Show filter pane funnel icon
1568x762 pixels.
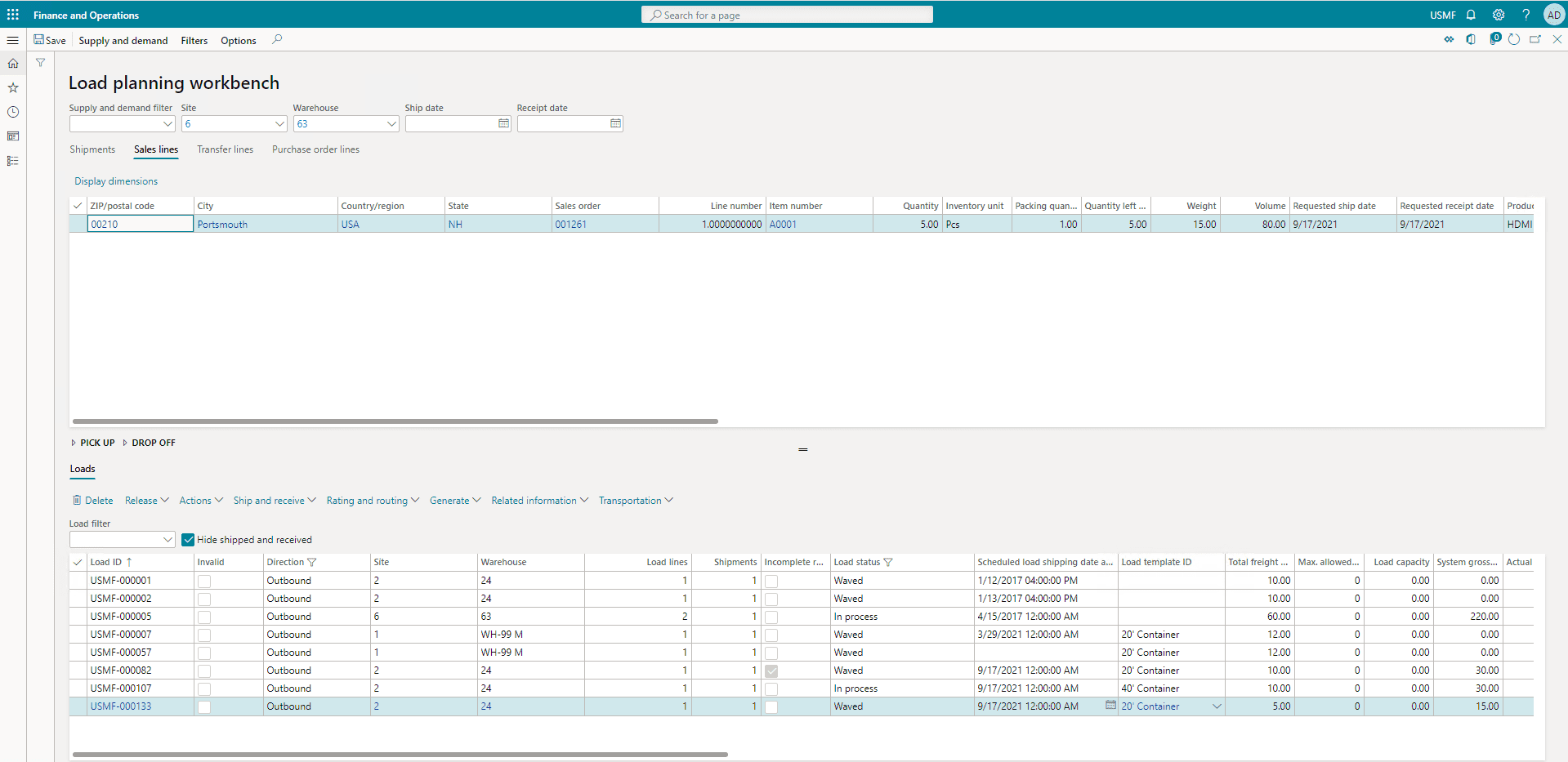pyautogui.click(x=40, y=63)
